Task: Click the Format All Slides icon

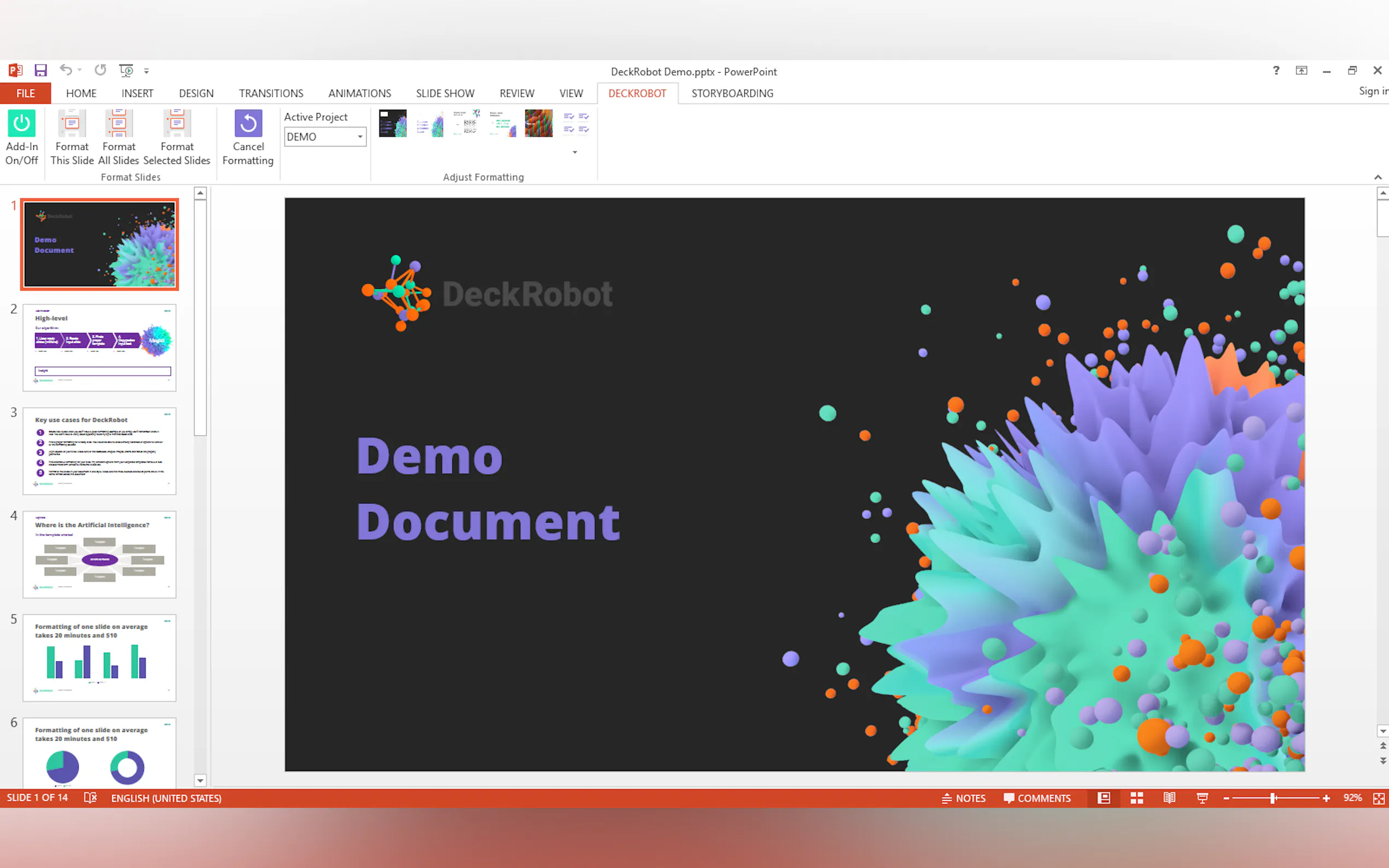Action: coord(118,124)
